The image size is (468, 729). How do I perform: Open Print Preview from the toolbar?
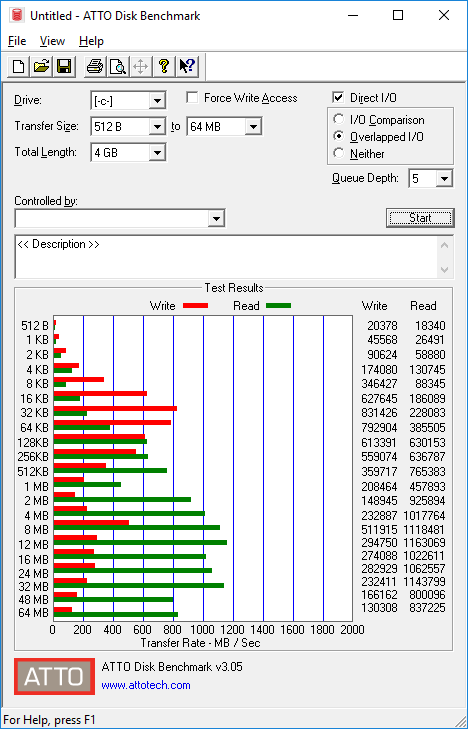[118, 66]
